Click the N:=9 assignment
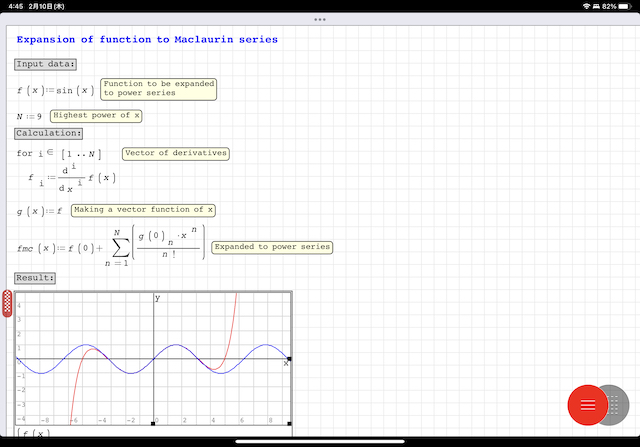 (x=29, y=116)
